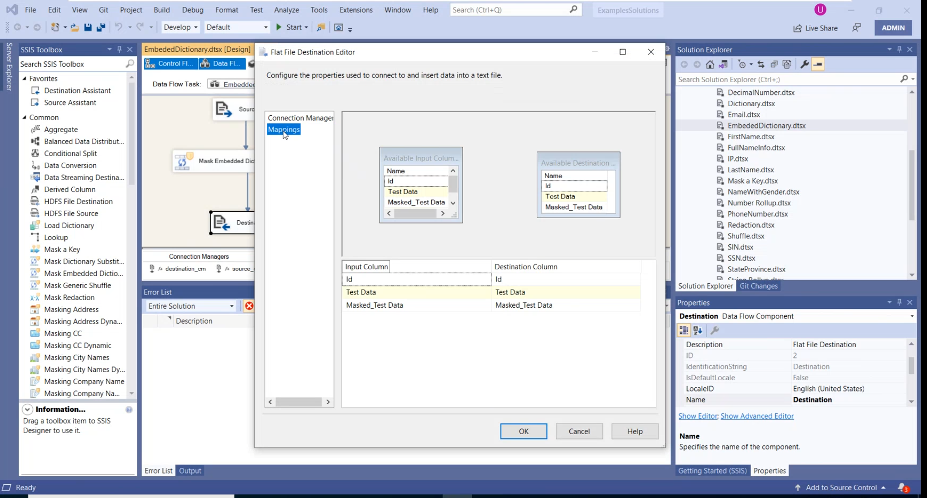This screenshot has width=927, height=498.
Task: Switch to the Git Changes tab
Action: [x=759, y=286]
